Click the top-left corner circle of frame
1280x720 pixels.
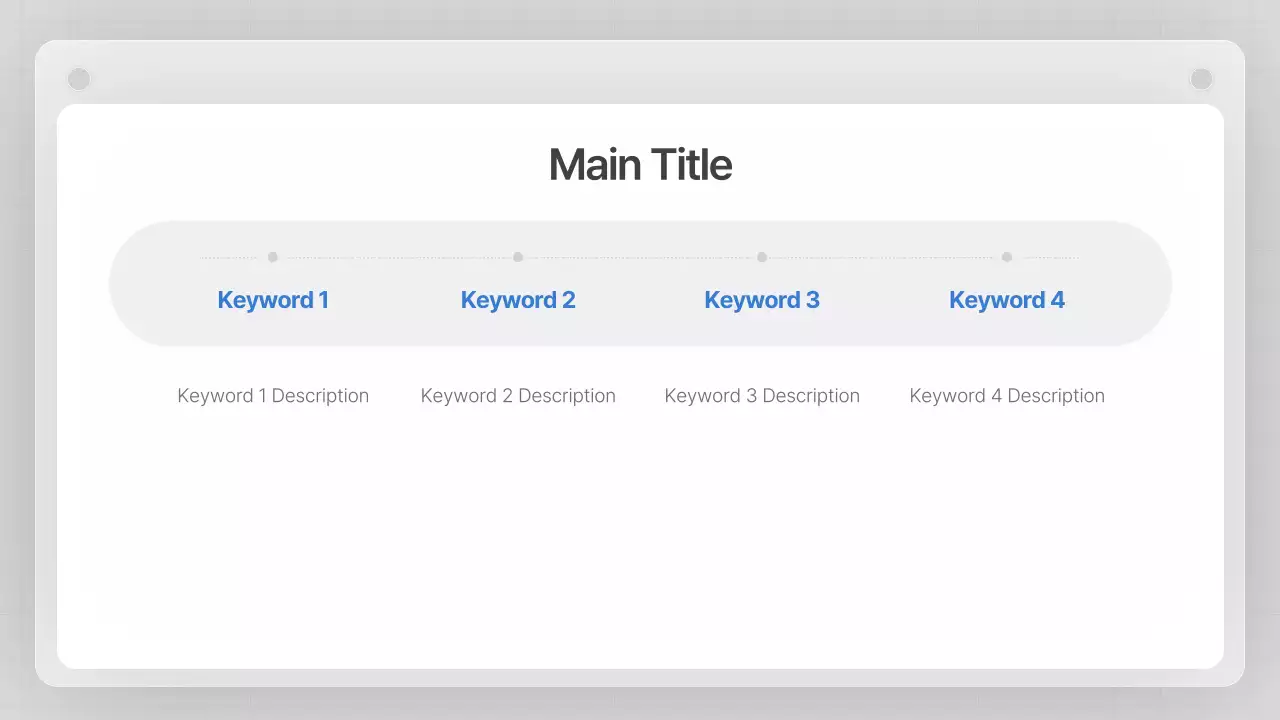click(79, 79)
